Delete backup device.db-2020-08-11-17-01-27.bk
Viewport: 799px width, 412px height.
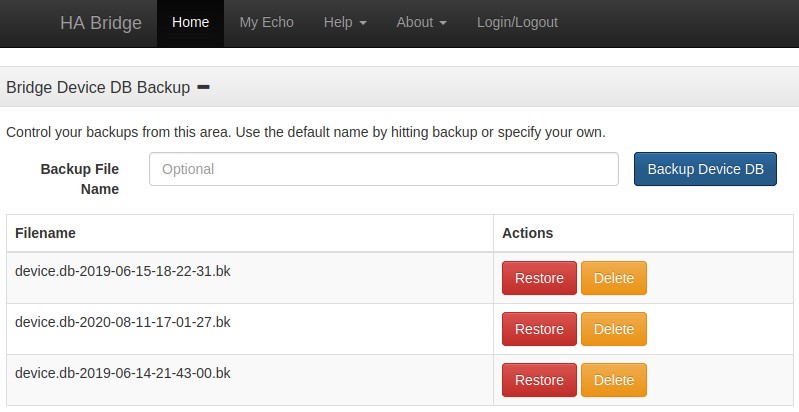point(613,329)
